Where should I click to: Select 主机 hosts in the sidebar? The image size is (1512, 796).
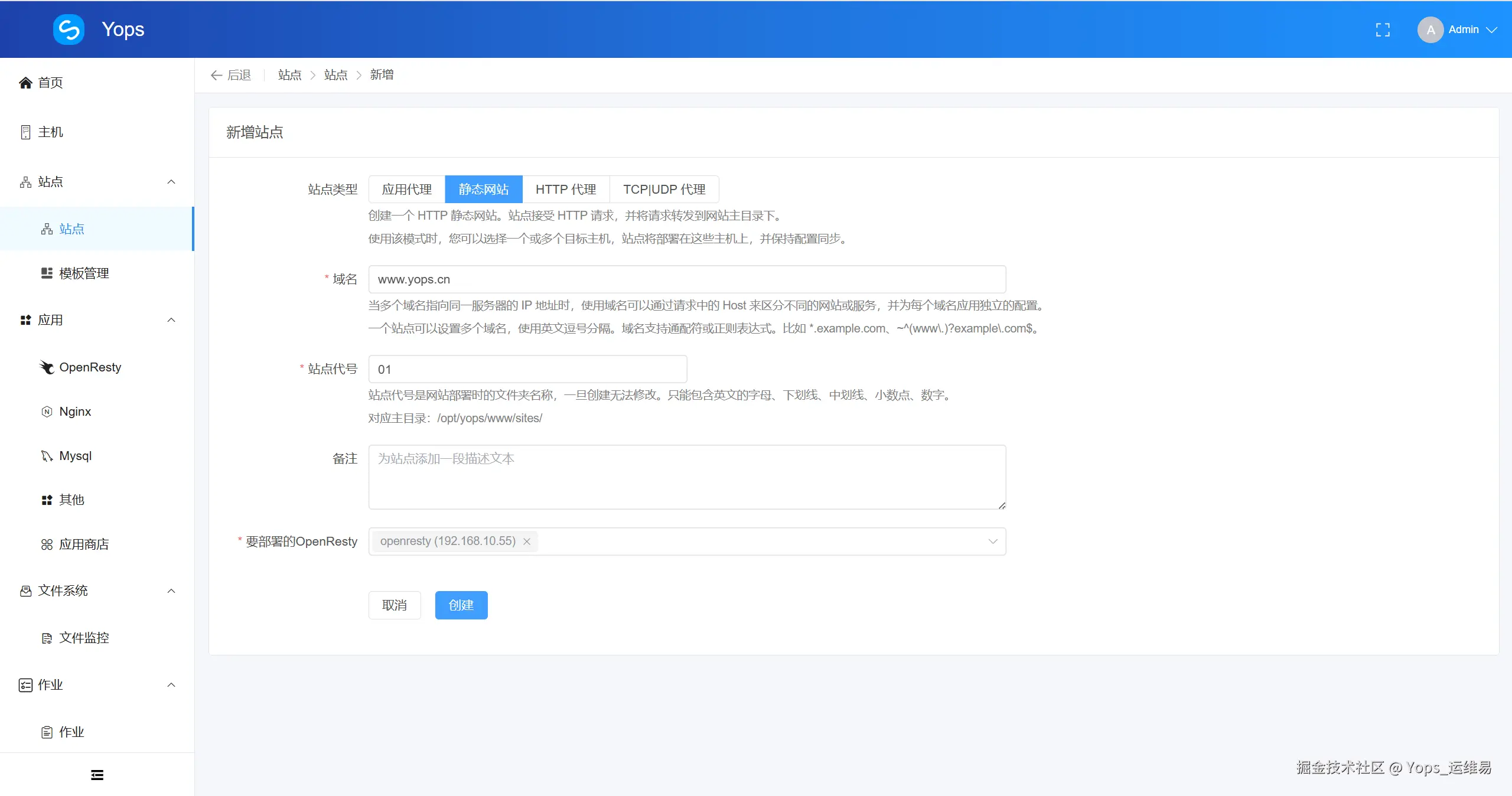pos(50,132)
